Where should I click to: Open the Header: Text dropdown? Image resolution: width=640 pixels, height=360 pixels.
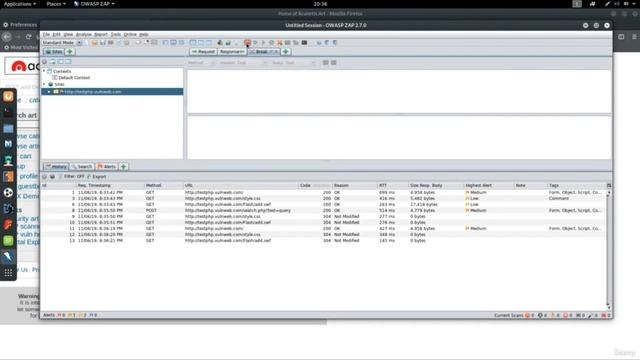click(243, 63)
